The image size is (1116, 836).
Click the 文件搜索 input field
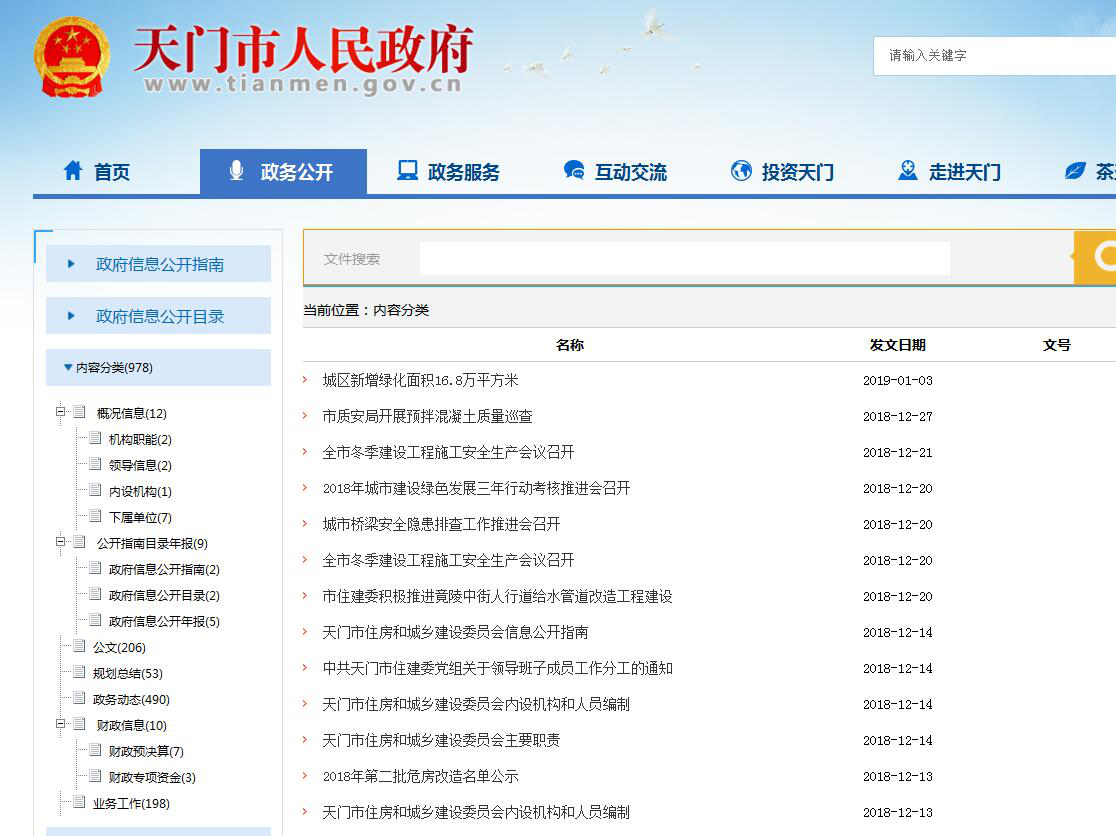(x=684, y=258)
